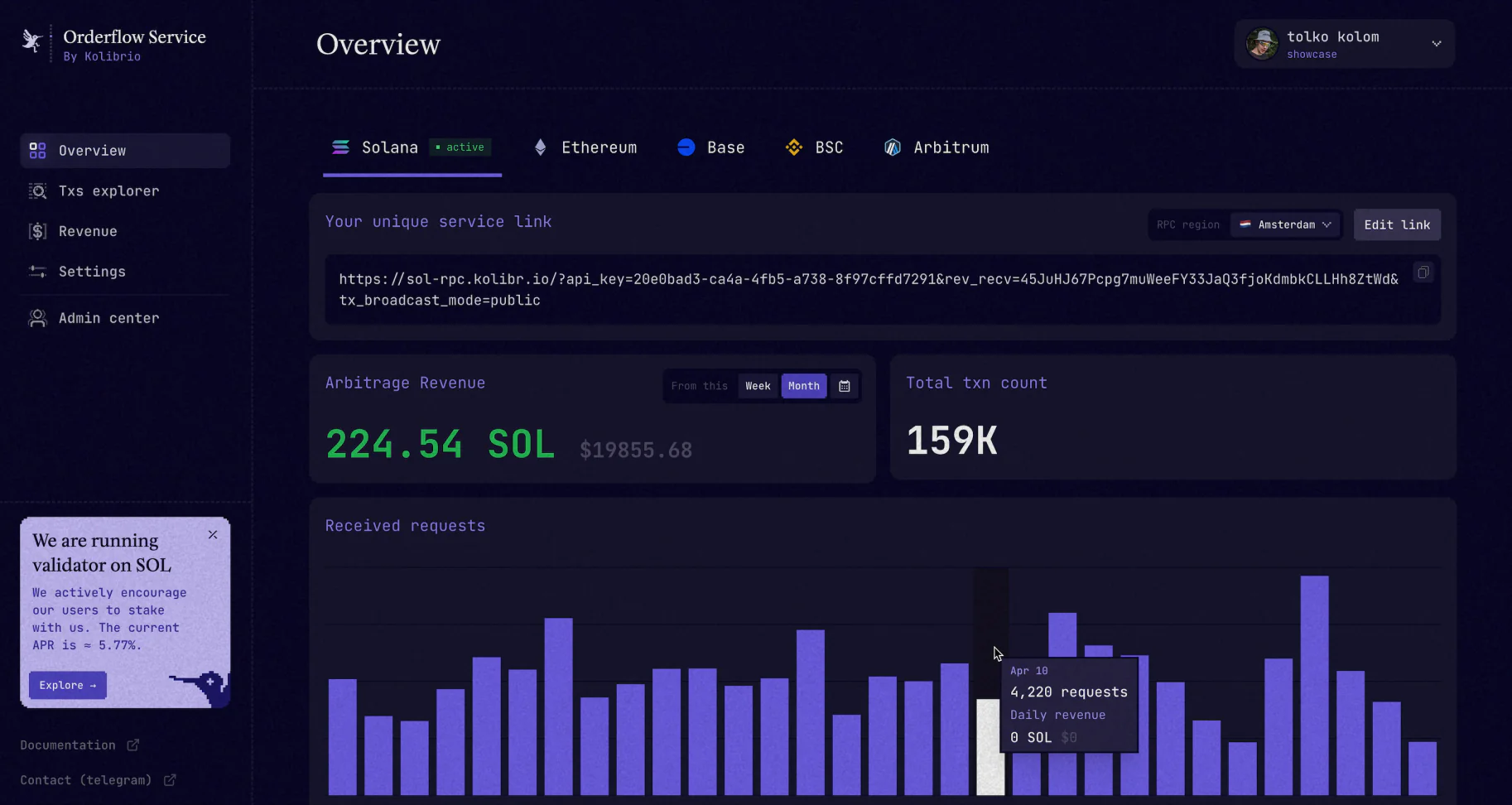Image resolution: width=1512 pixels, height=805 pixels.
Task: Click the By Kolibrio subtitle
Action: (102, 56)
